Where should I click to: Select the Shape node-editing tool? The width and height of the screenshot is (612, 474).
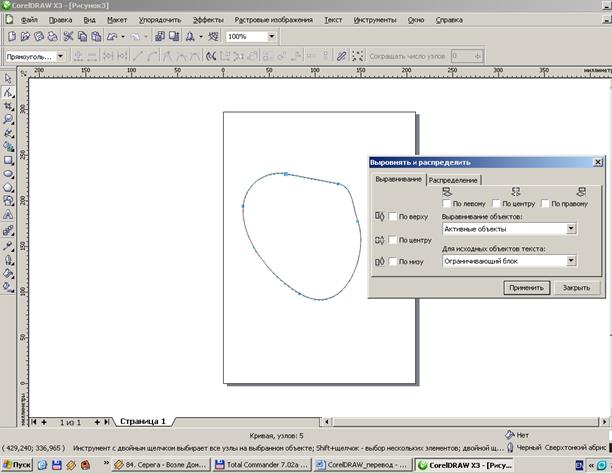[8, 92]
